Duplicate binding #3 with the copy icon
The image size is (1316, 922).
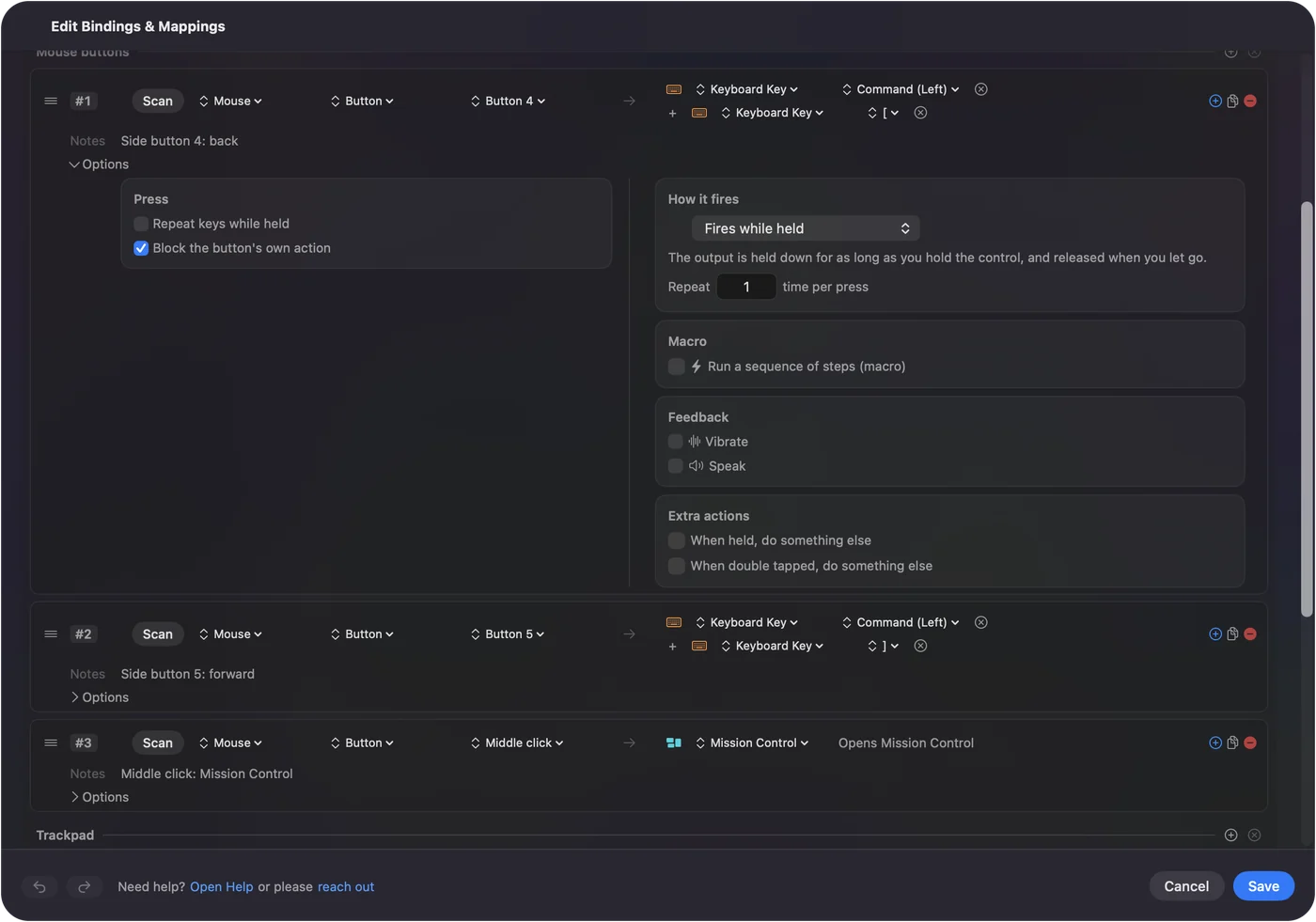1232,742
